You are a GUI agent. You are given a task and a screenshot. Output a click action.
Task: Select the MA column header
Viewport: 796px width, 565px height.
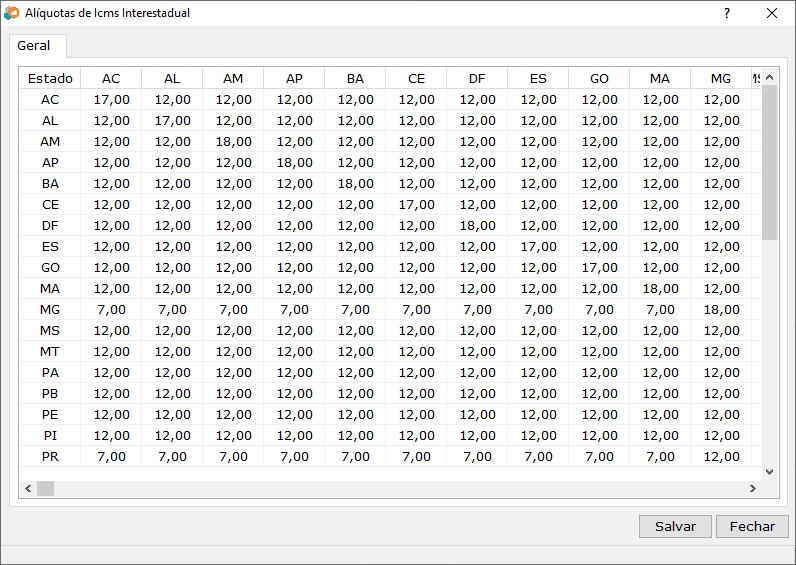(x=660, y=79)
